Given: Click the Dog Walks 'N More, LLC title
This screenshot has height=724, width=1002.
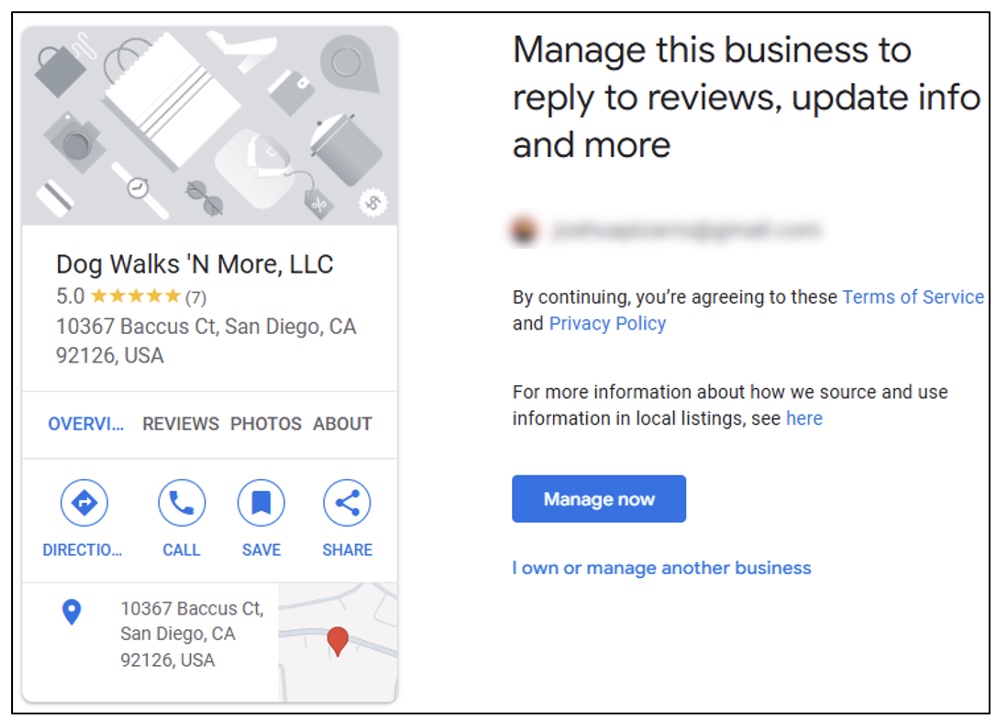Looking at the screenshot, I should coord(195,264).
